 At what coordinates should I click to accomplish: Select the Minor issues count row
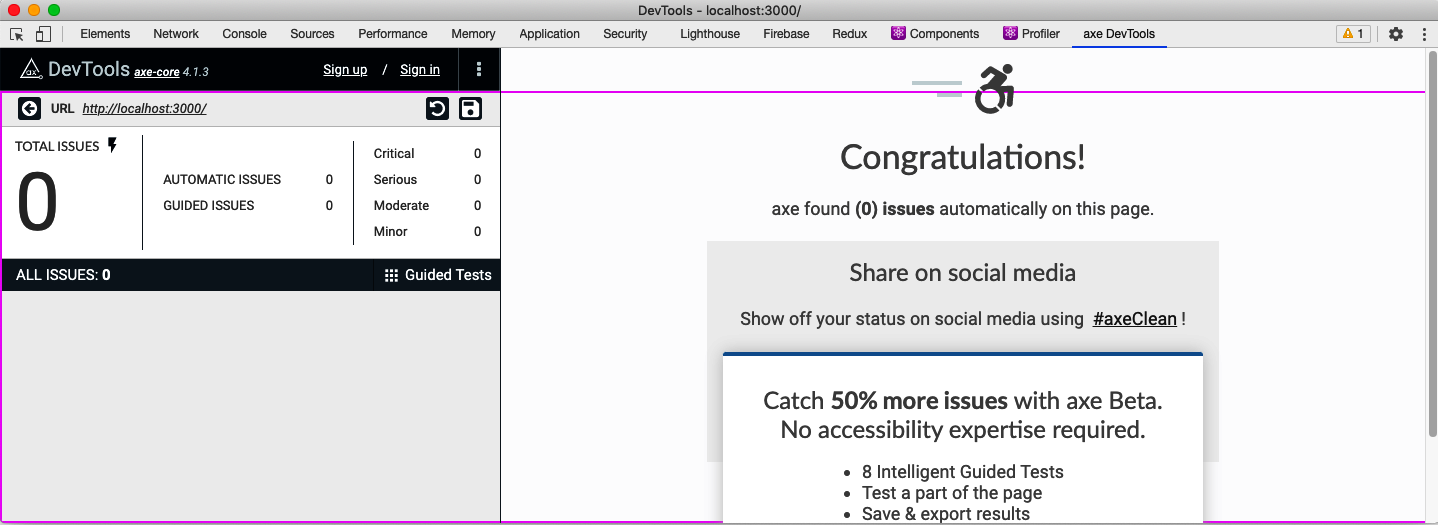tap(427, 232)
